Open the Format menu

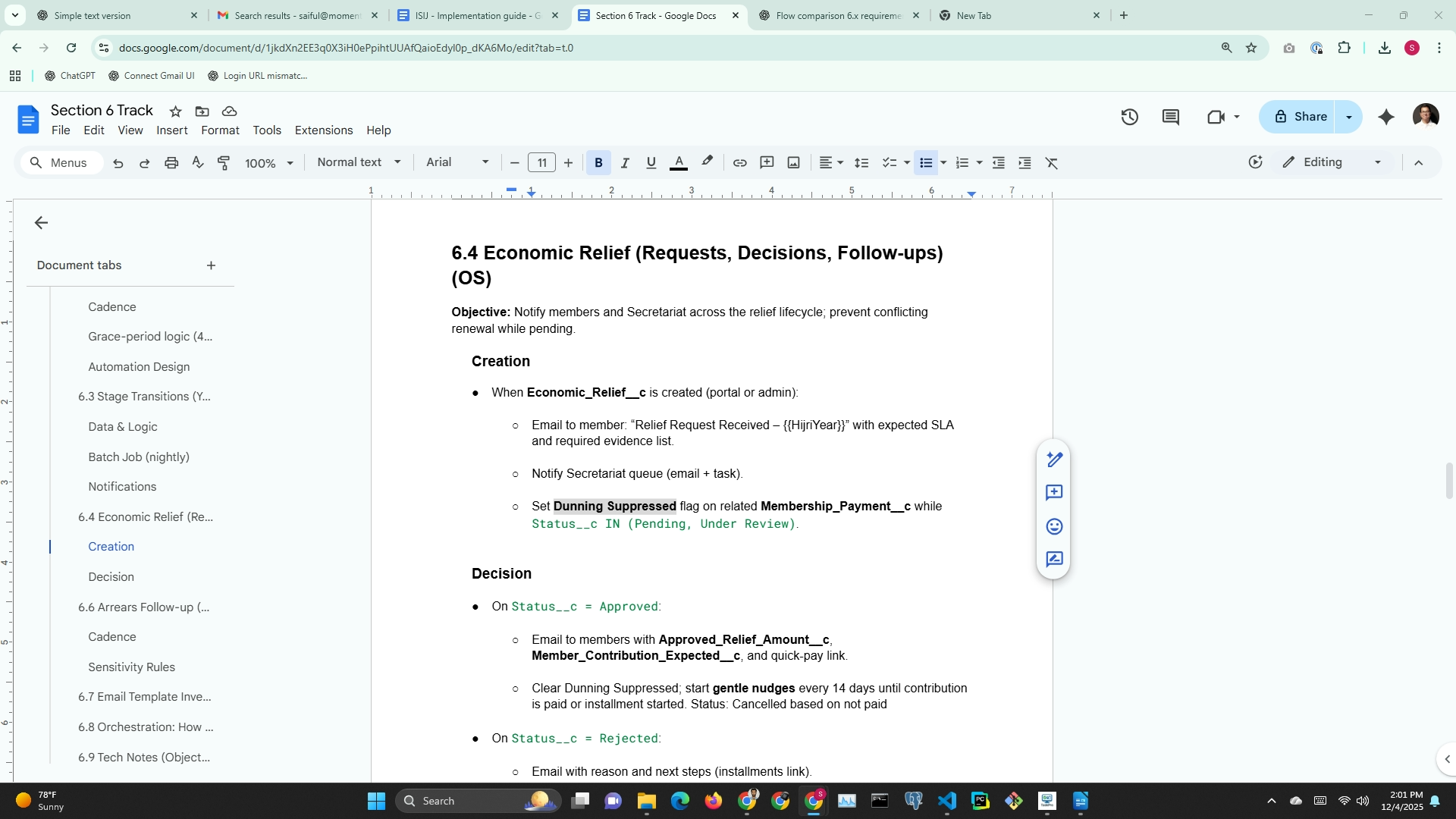tap(220, 130)
